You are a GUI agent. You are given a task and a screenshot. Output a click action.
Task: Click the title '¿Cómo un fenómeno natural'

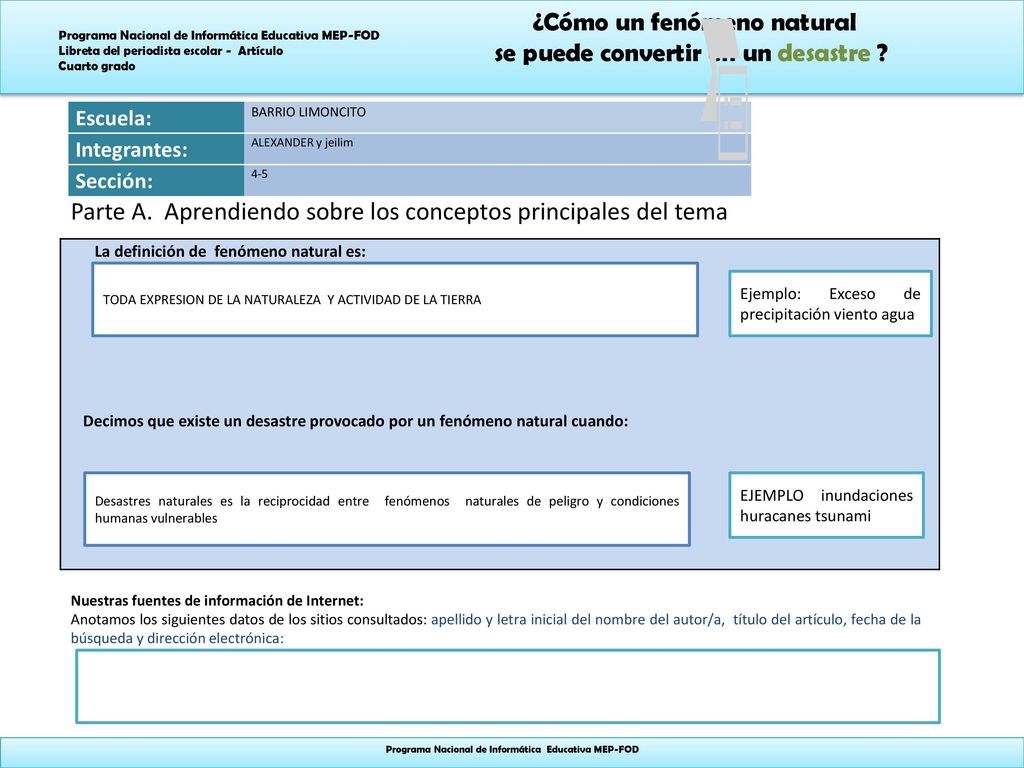point(694,22)
